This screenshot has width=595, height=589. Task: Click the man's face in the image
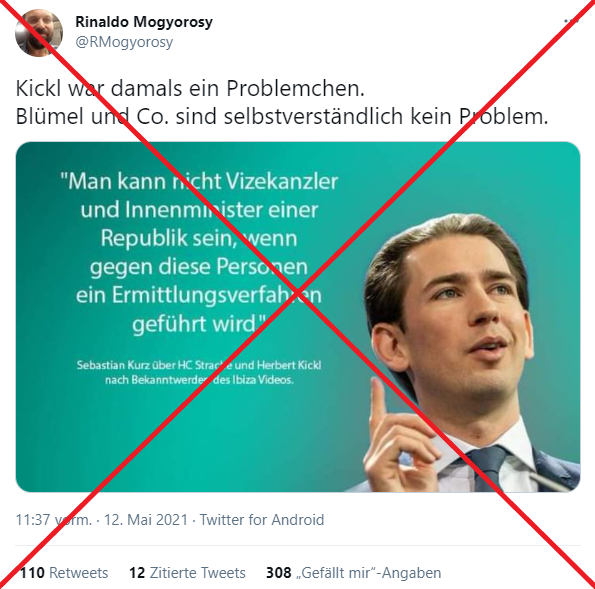point(467,315)
